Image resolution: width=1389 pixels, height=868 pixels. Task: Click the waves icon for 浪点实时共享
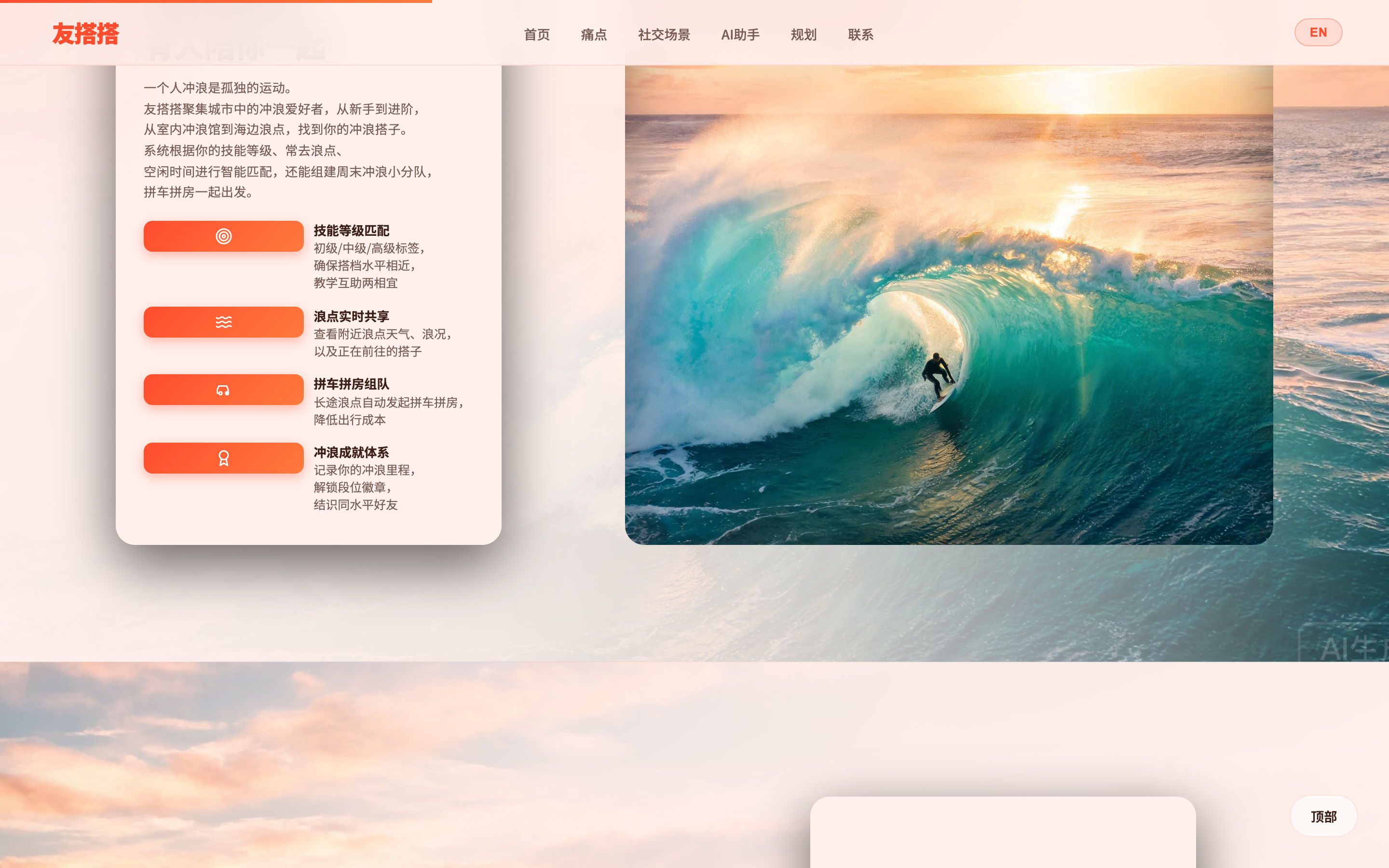point(223,322)
